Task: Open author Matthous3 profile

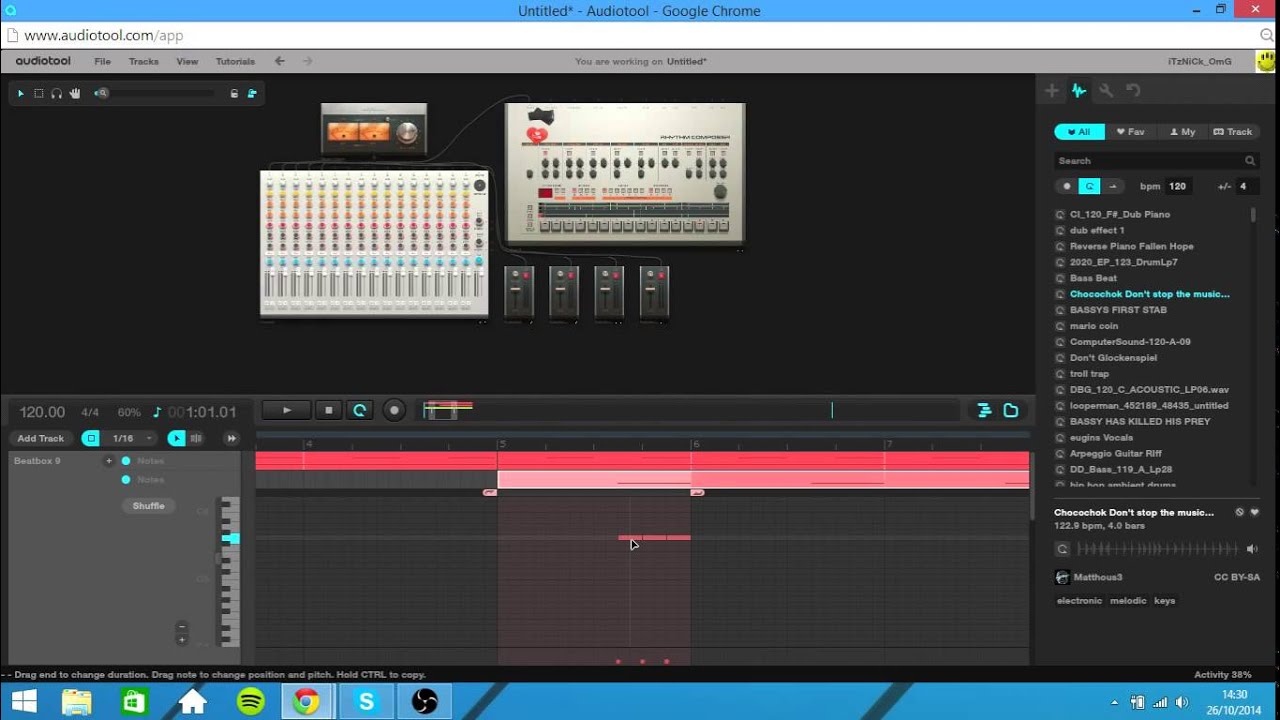Action: (x=1097, y=577)
